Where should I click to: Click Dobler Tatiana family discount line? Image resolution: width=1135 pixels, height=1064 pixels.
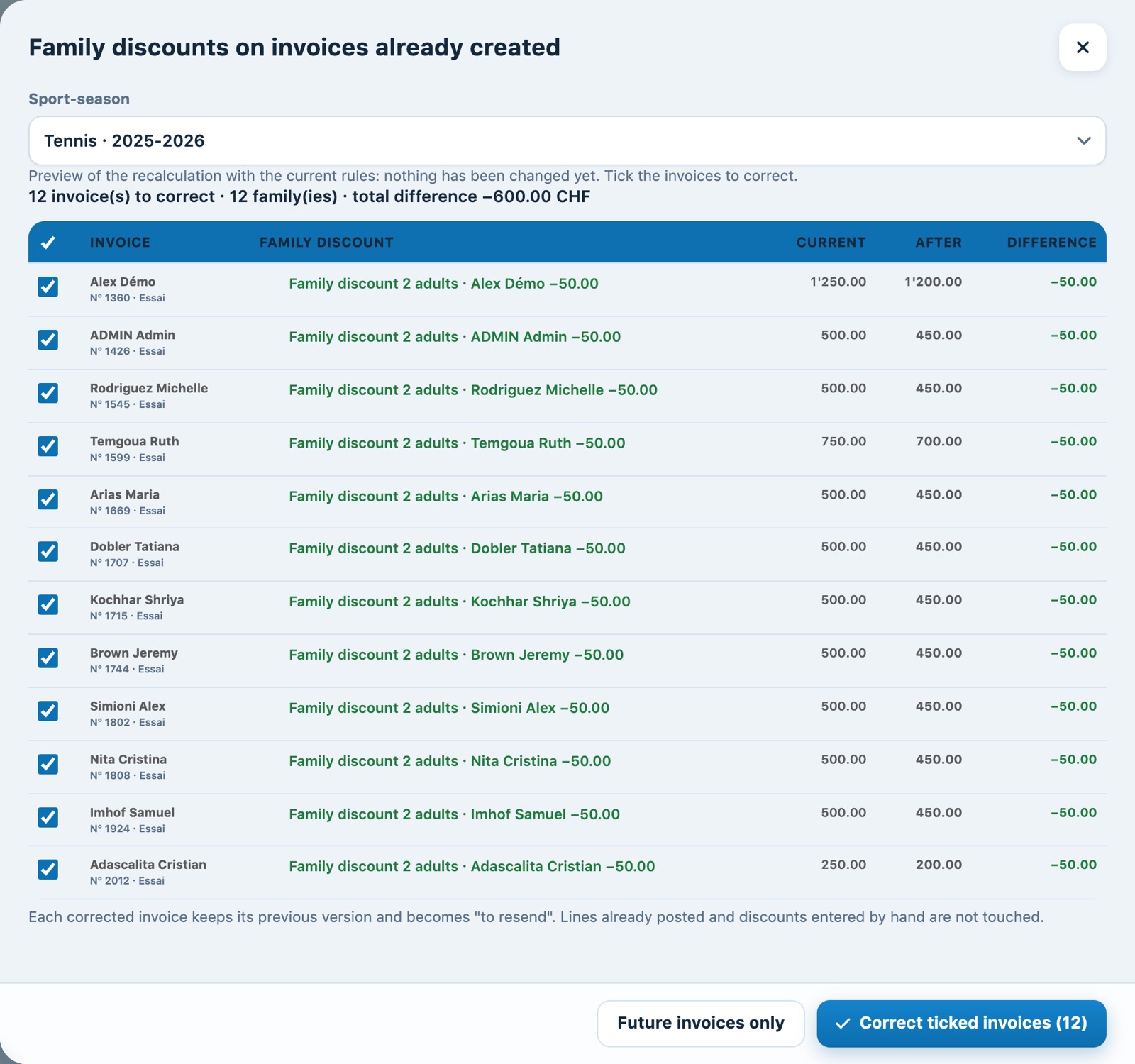(x=457, y=548)
